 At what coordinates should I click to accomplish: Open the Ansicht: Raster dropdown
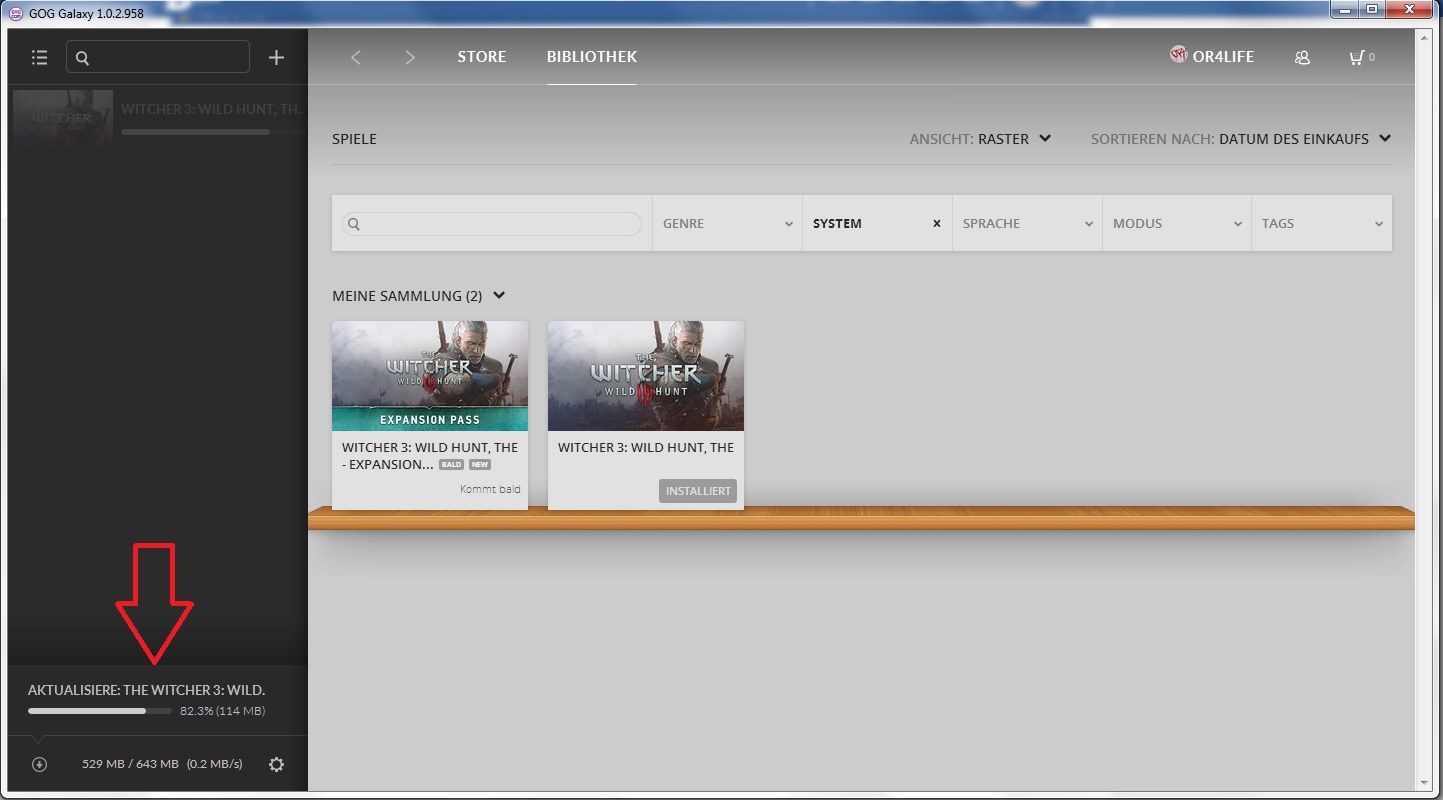click(980, 139)
